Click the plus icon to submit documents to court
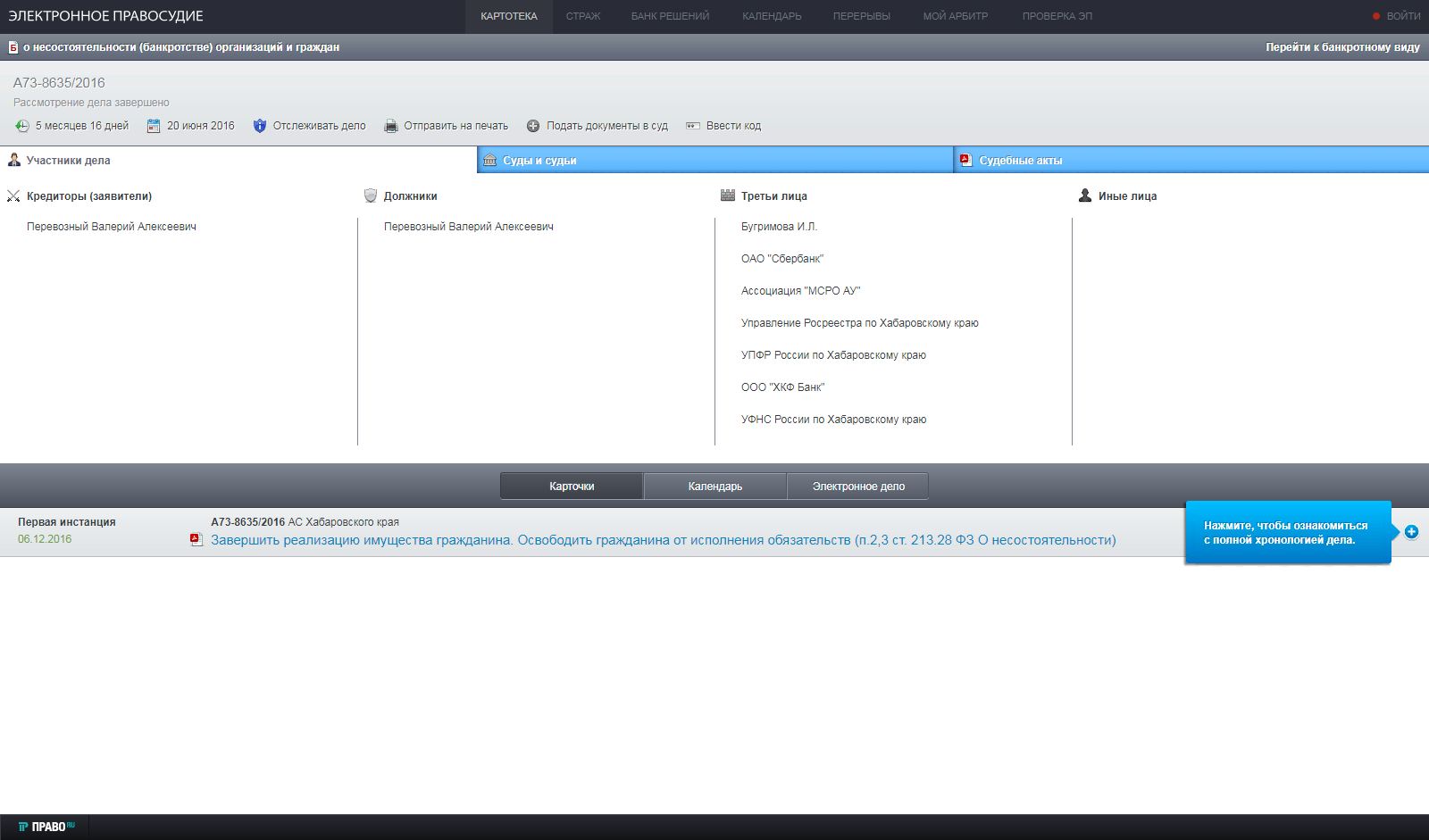 coord(533,126)
